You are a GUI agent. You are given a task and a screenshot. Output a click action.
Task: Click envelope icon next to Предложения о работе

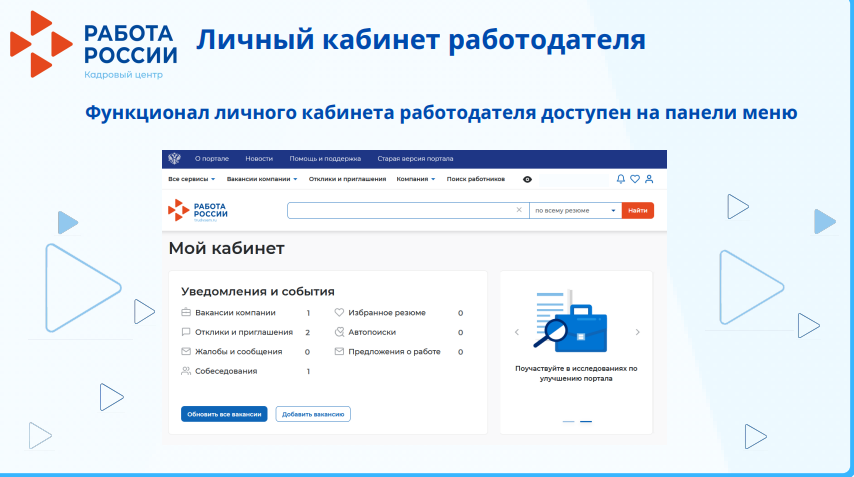click(x=339, y=351)
